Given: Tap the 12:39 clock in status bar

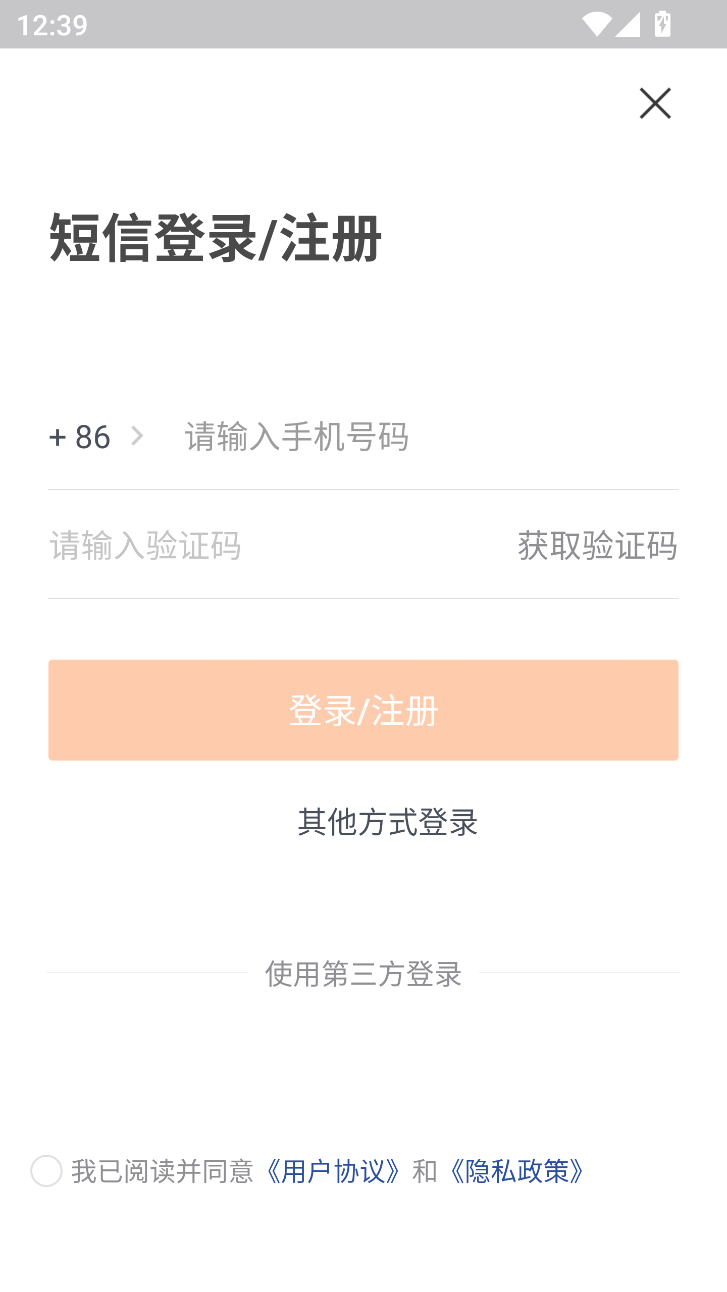Looking at the screenshot, I should pyautogui.click(x=52, y=25).
